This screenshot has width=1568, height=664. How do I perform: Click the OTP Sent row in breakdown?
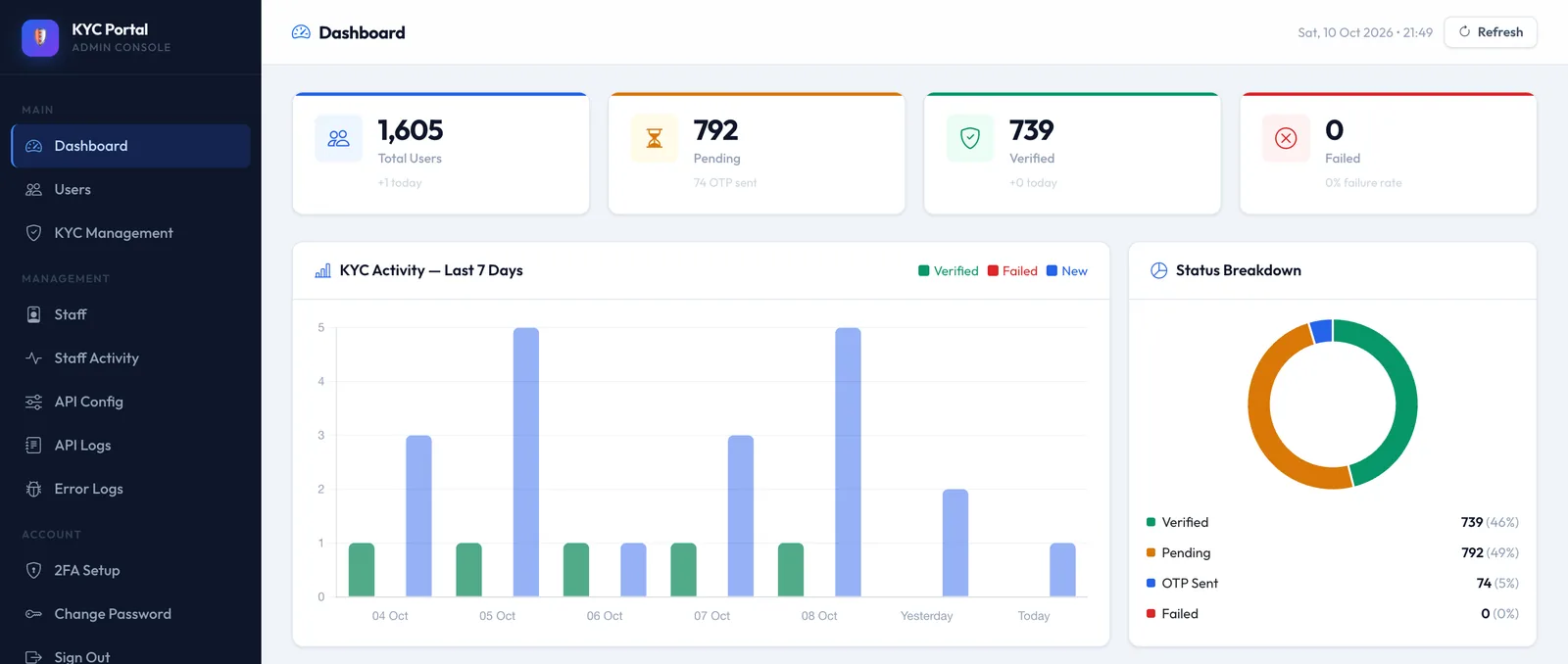[1333, 583]
